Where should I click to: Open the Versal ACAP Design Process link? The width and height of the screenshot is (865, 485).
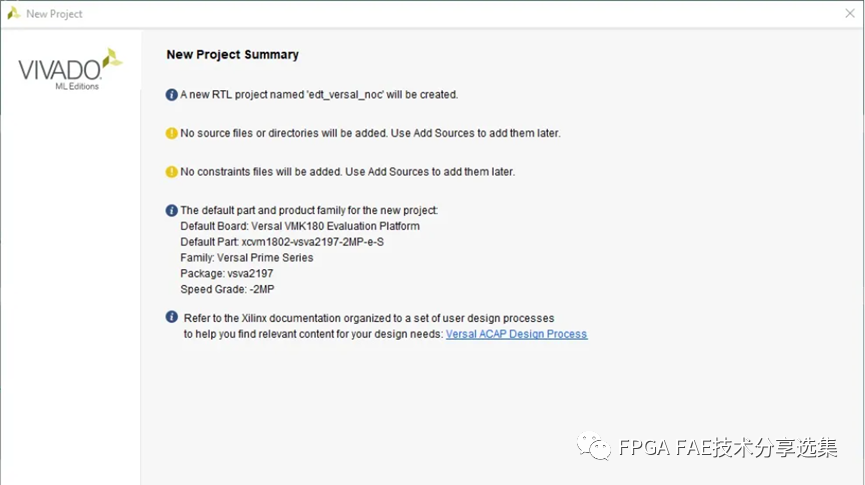(516, 334)
